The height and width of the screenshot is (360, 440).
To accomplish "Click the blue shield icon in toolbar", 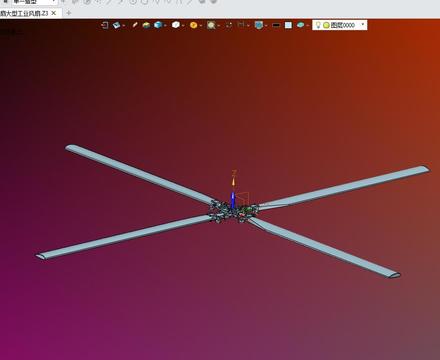I will tap(259, 25).
